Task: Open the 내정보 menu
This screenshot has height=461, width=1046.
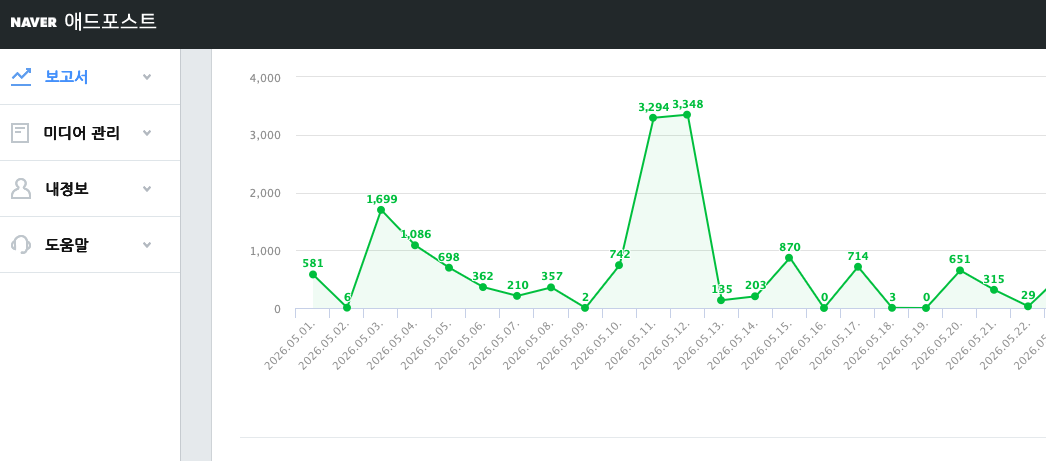Action: click(90, 189)
